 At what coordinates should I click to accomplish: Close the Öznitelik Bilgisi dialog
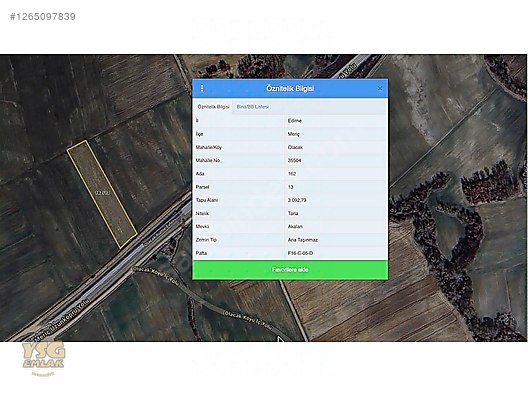[x=380, y=88]
